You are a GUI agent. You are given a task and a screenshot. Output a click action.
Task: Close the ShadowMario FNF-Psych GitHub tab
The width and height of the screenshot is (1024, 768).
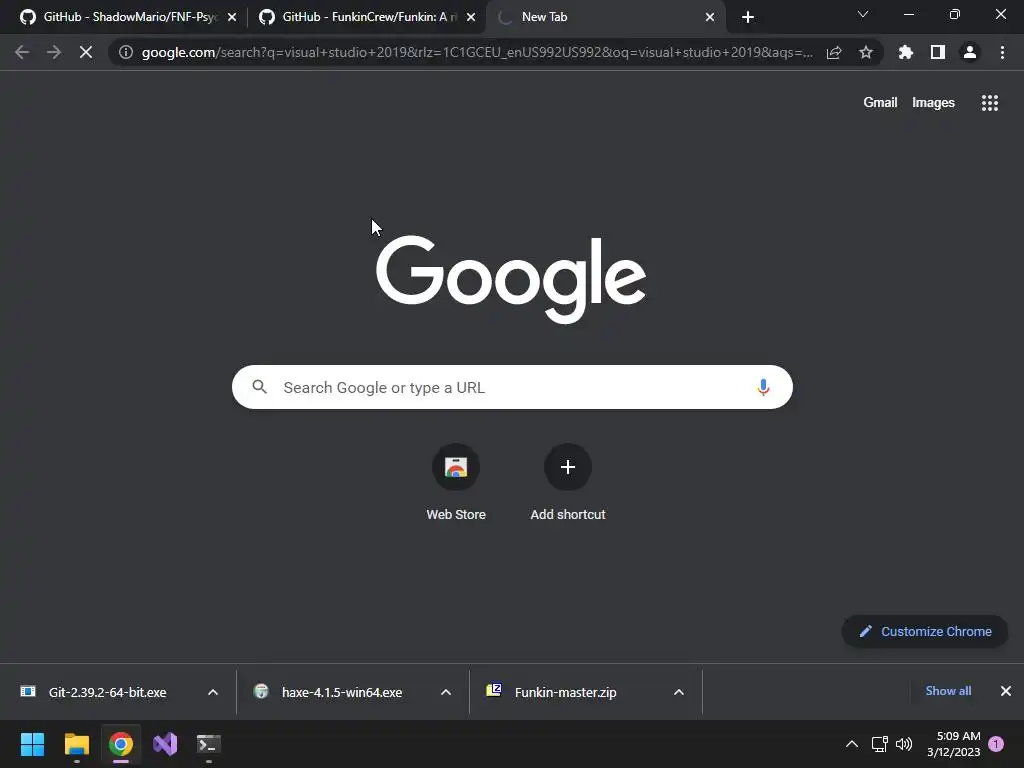point(232,17)
